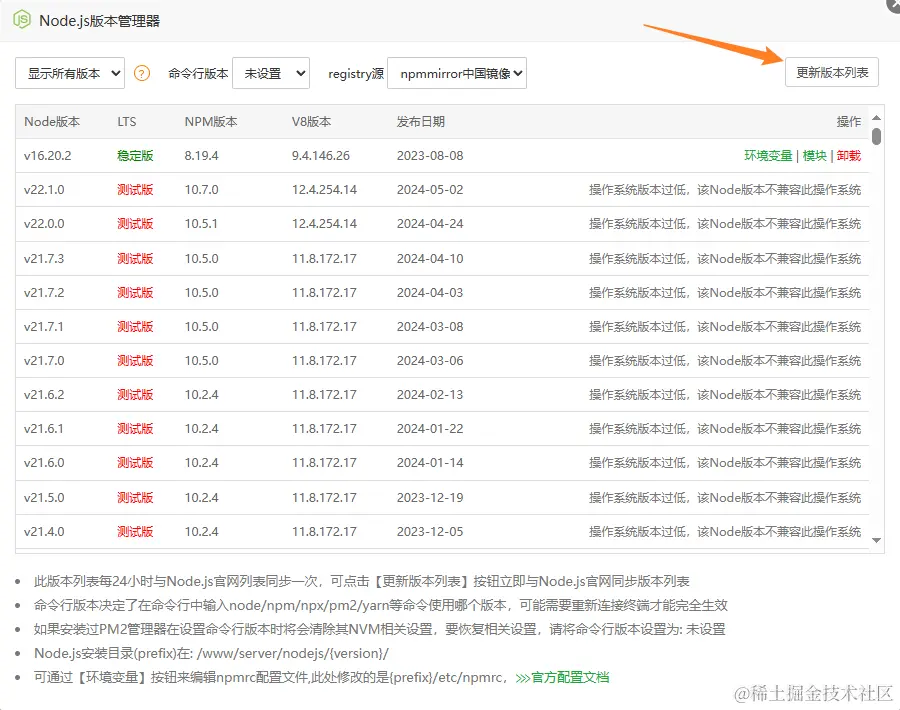Select the v21.6.1 version cell
Image resolution: width=900 pixels, height=710 pixels.
(x=44, y=428)
